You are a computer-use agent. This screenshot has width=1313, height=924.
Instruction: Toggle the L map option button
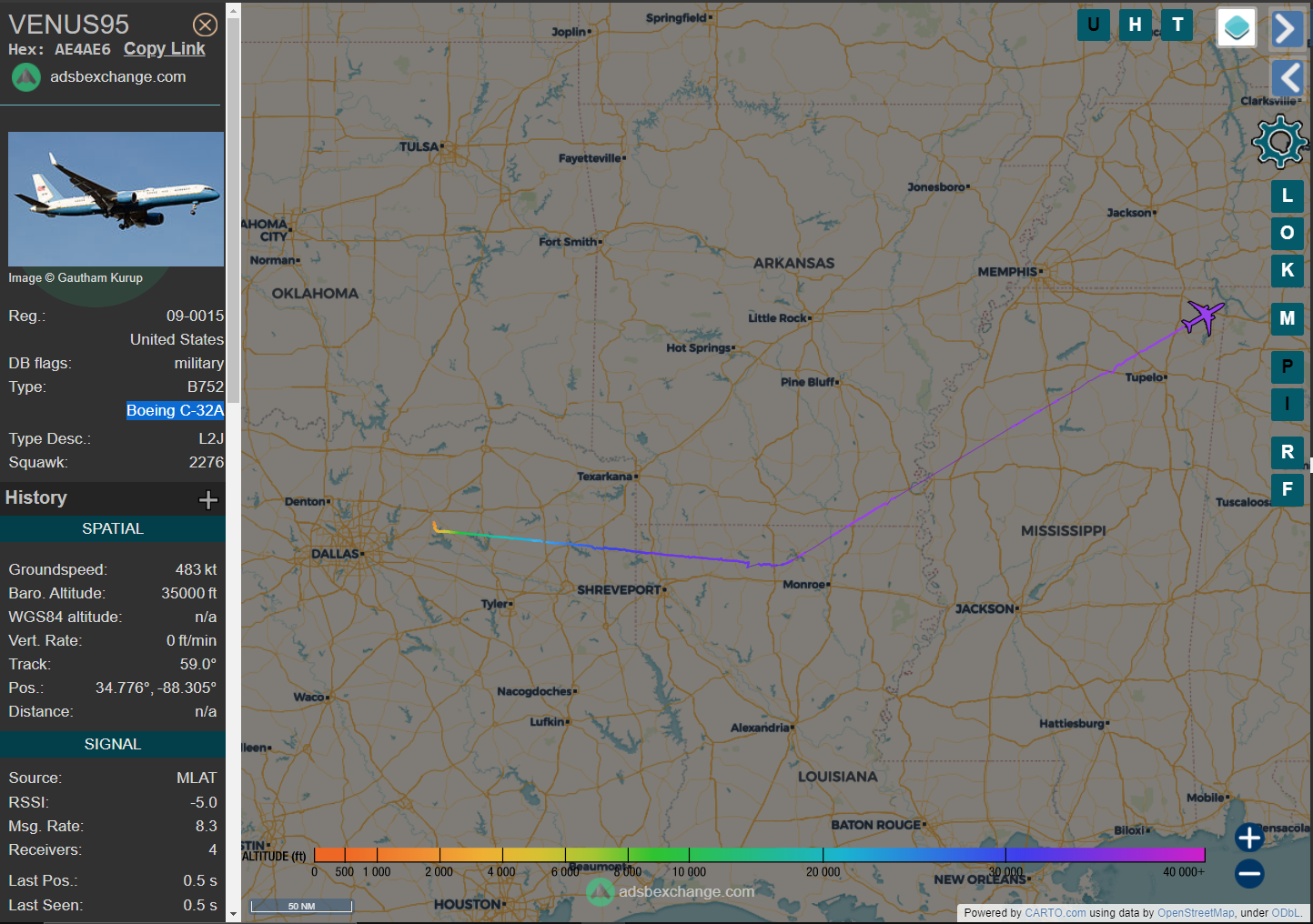pos(1287,196)
